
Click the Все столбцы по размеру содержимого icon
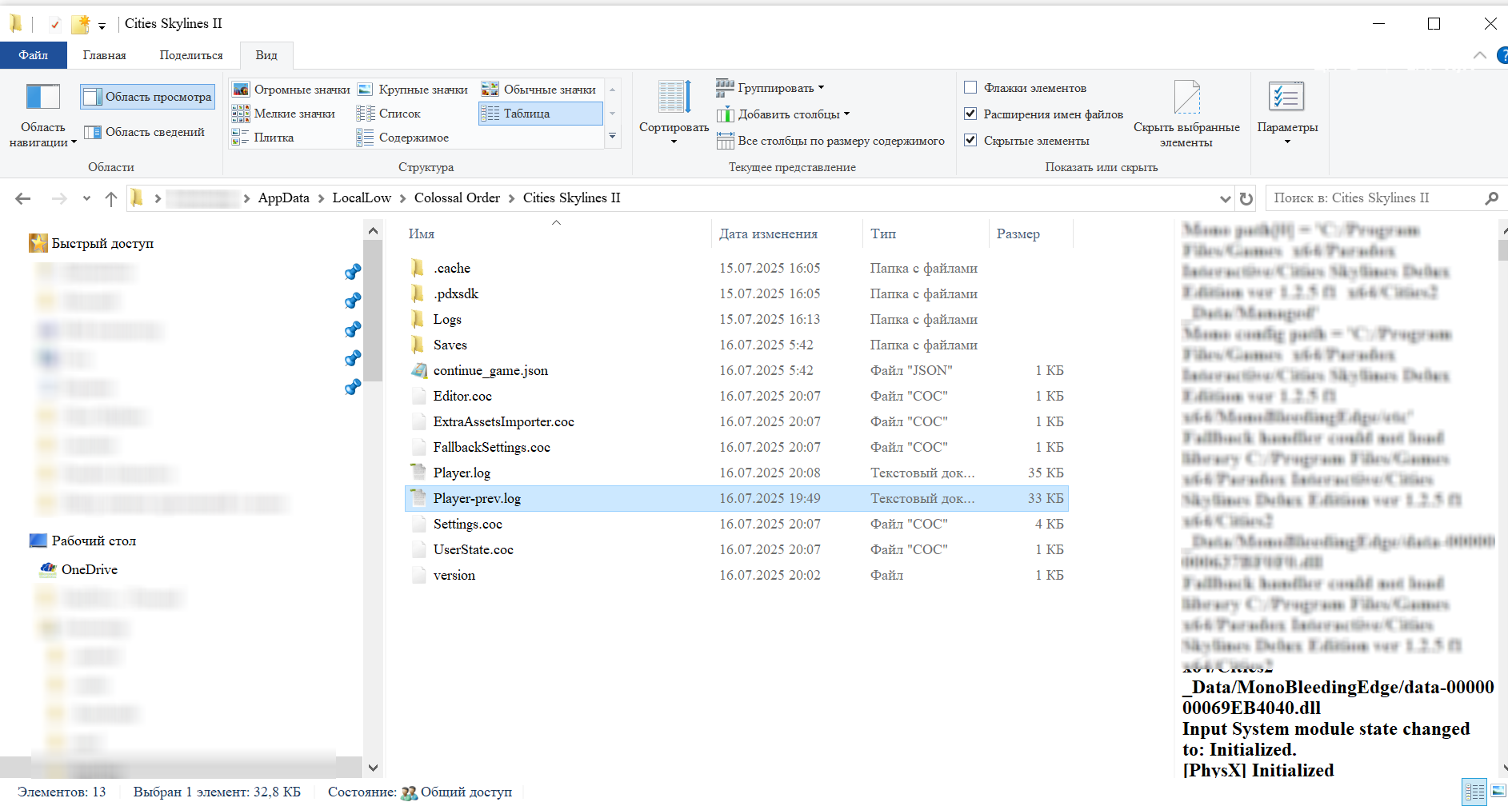726,141
